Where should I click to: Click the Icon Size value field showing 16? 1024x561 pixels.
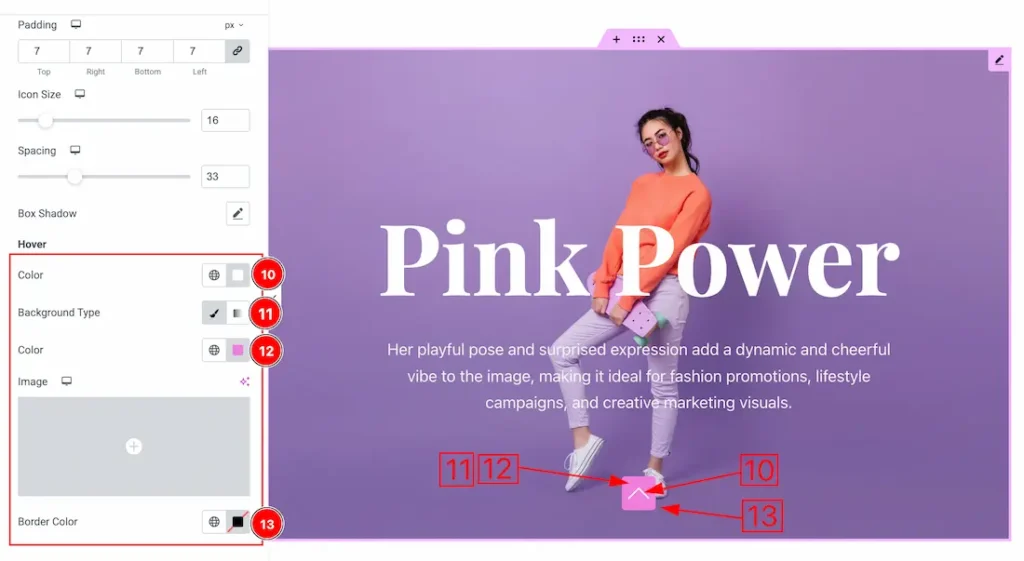click(x=225, y=120)
